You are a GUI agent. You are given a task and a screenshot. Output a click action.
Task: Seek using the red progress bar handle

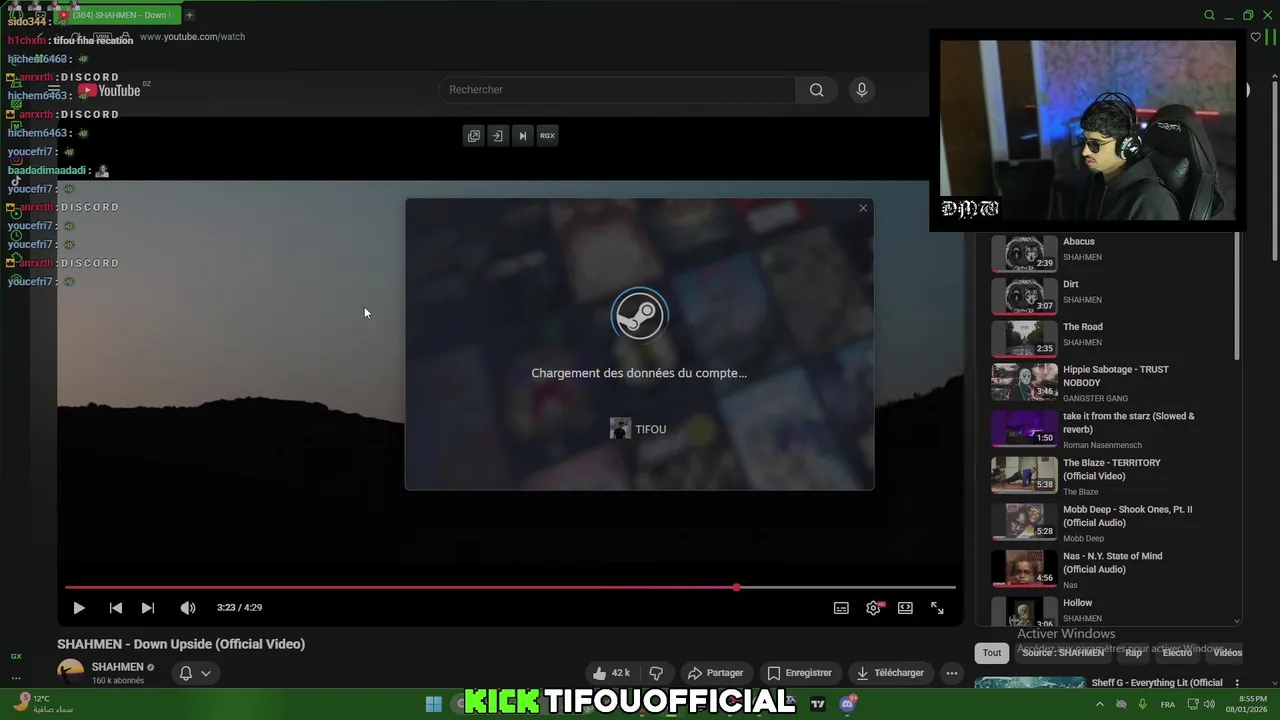[737, 587]
